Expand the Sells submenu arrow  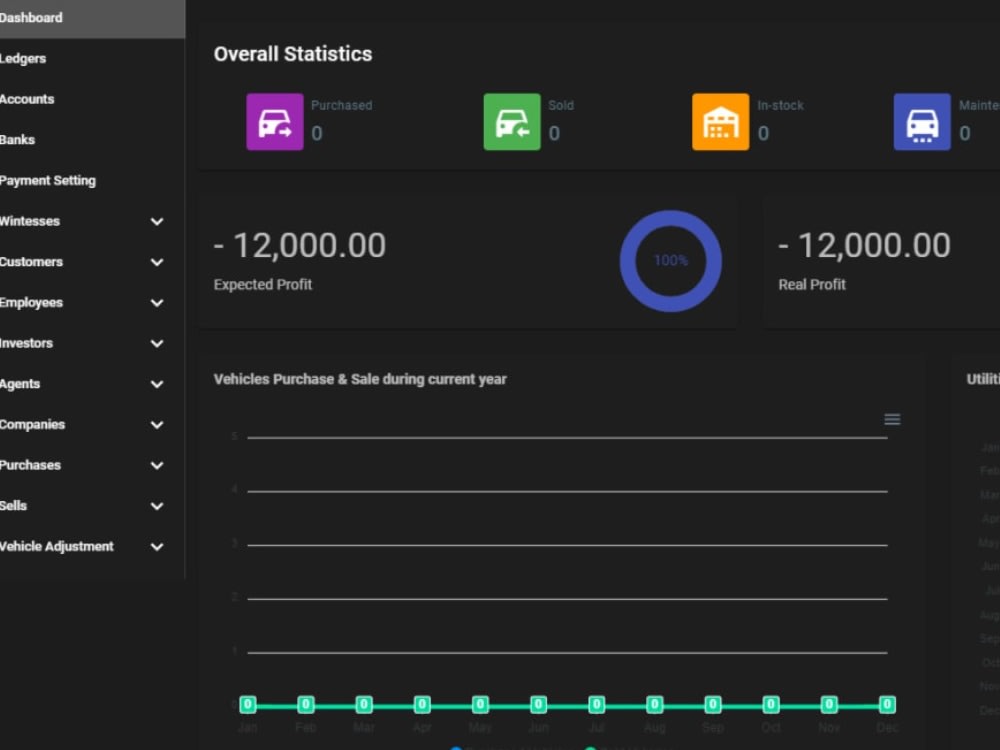pos(157,506)
